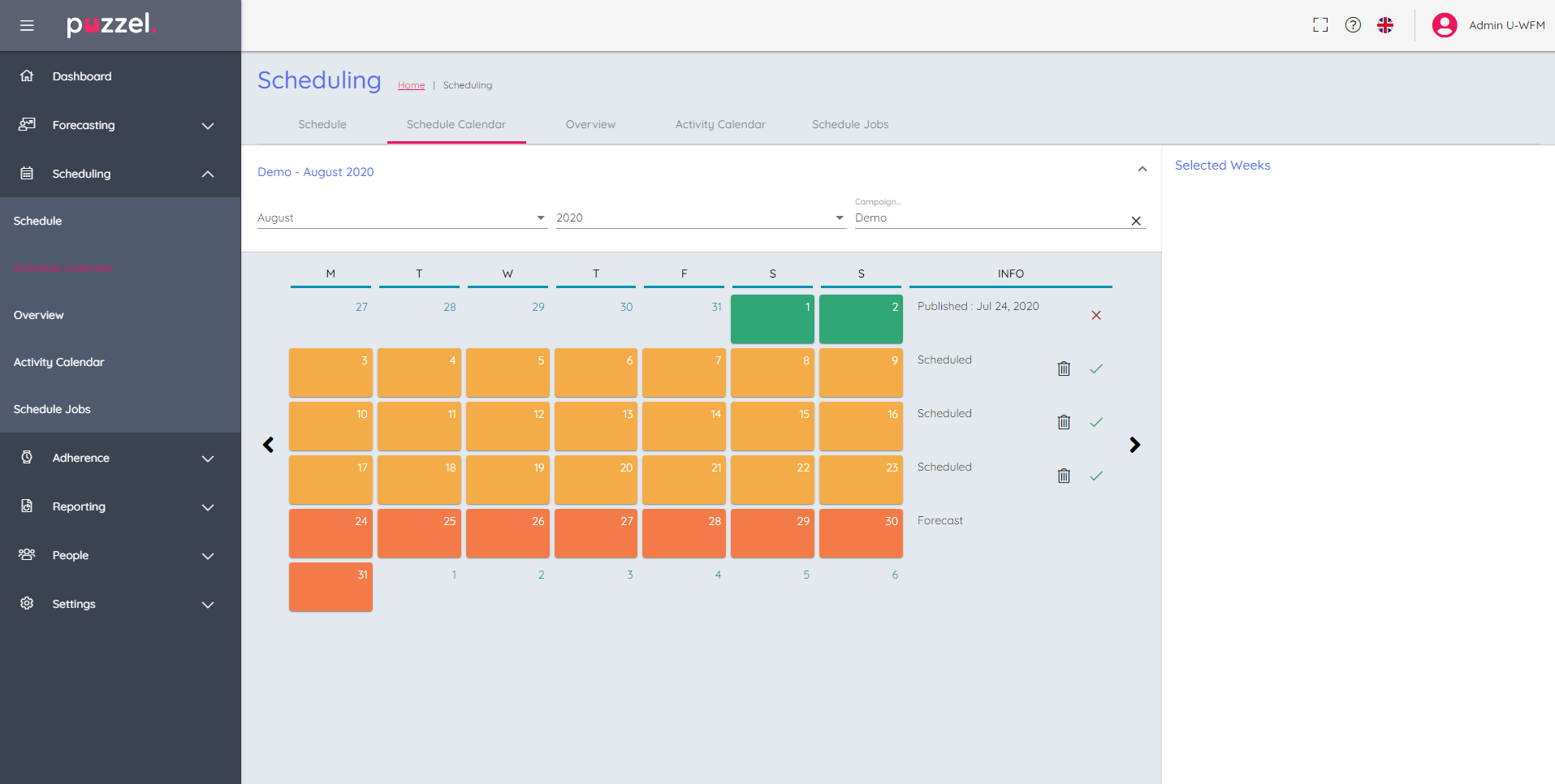Viewport: 1555px width, 784px height.
Task: Go to previous month with left arrow
Action: tap(269, 445)
